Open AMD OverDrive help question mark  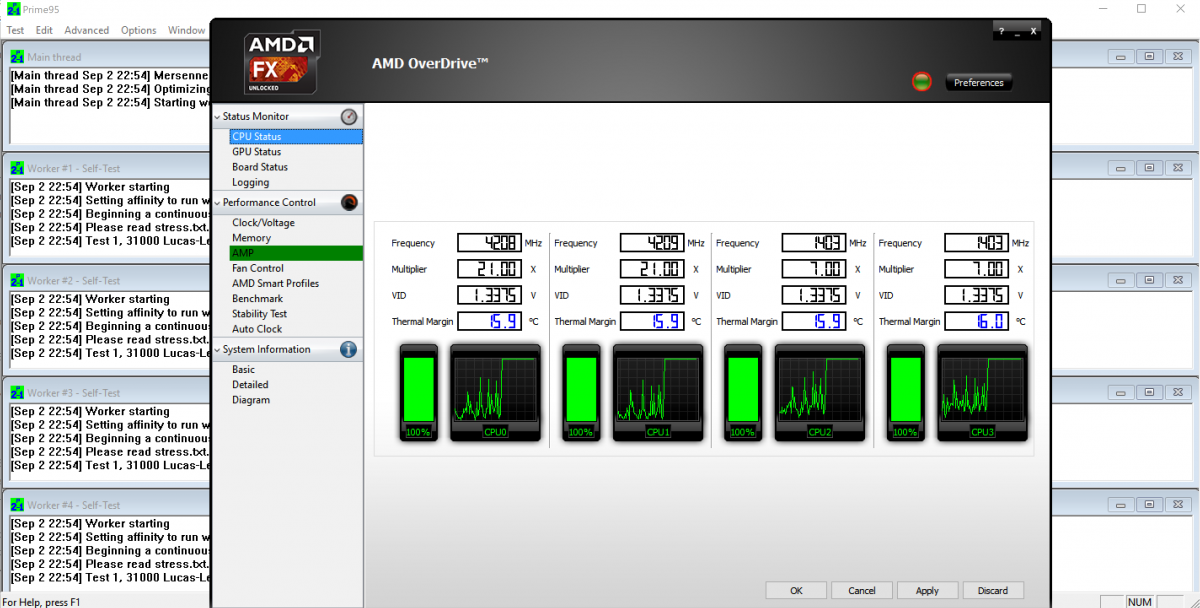(x=1001, y=32)
